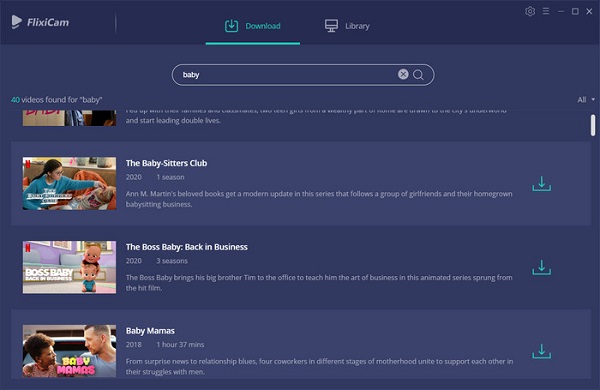Clear the search text with X icon
Viewport: 600px width, 390px height.
click(x=403, y=74)
